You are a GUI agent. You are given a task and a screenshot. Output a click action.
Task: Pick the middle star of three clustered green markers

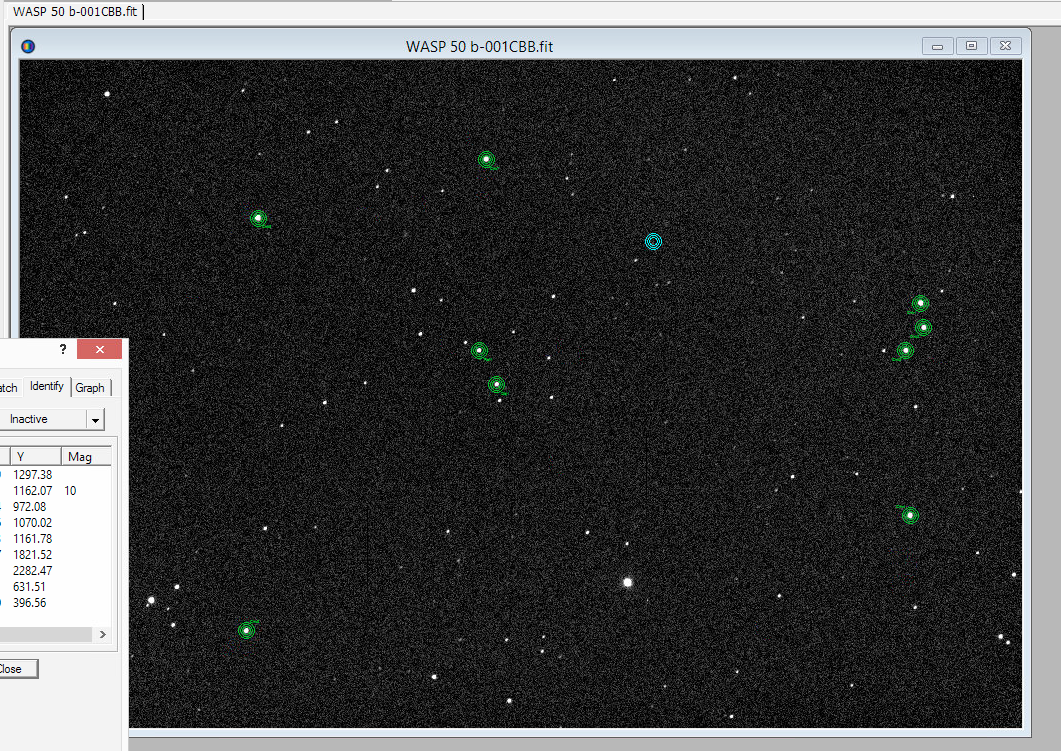923,327
